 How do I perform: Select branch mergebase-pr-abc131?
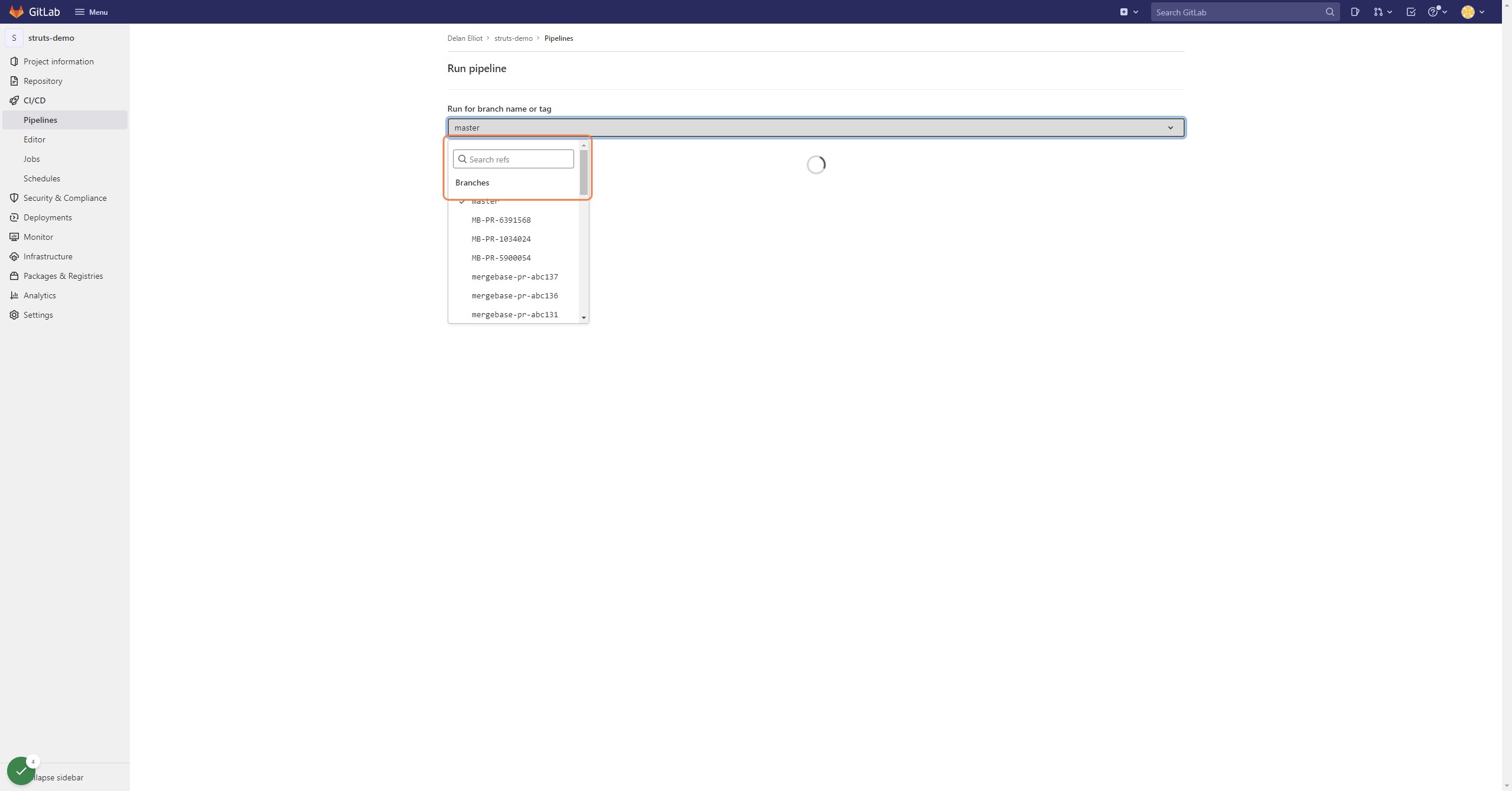click(x=513, y=315)
